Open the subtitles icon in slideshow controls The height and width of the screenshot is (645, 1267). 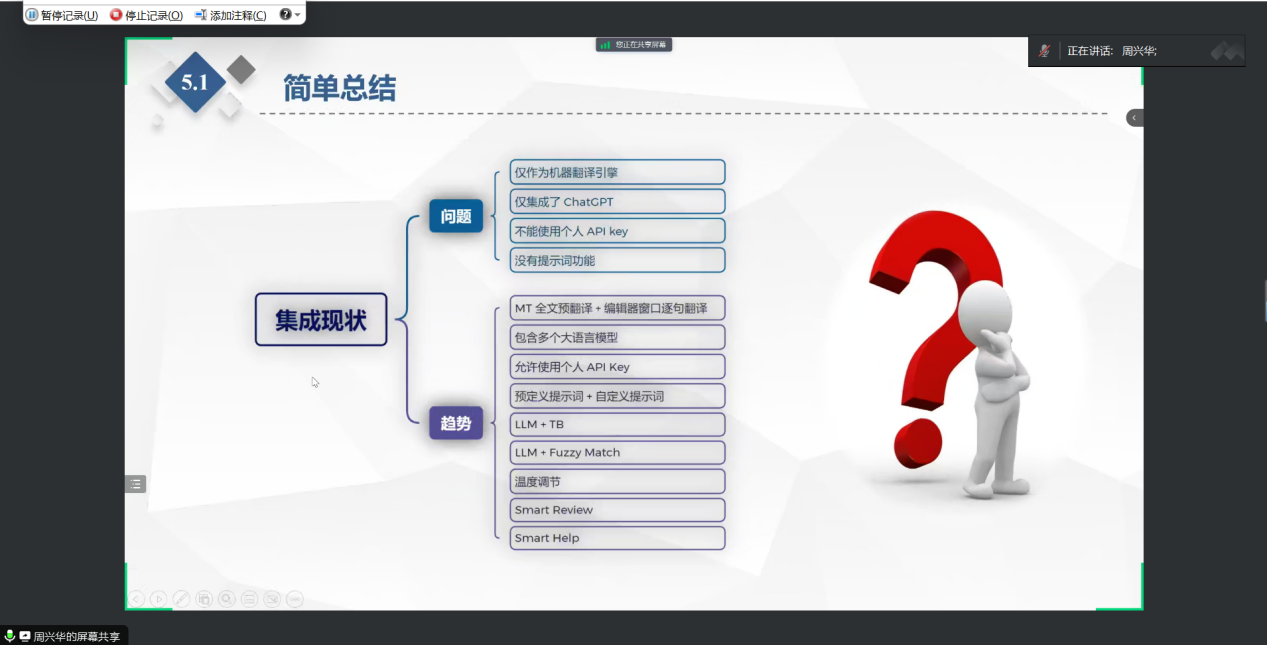249,599
